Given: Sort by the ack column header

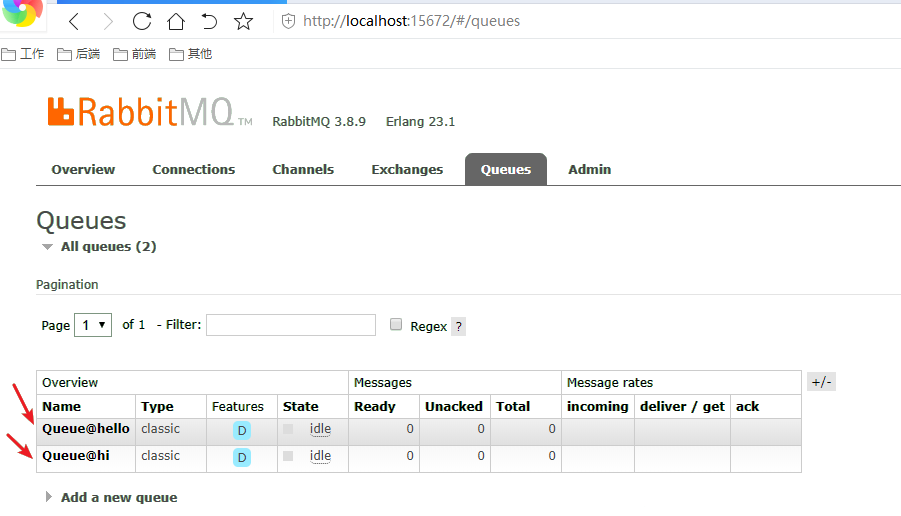Looking at the screenshot, I should click(x=748, y=407).
